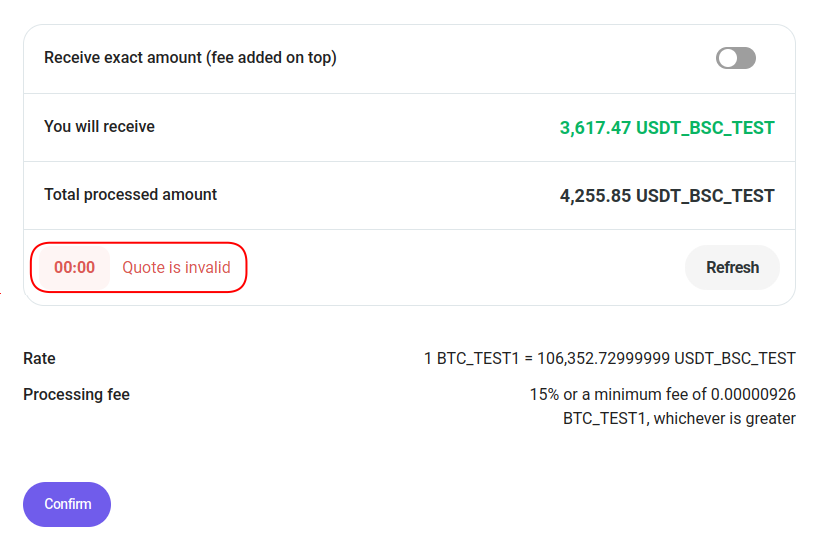Screen dimensions: 817x551
Task: Click the green 3,617.47 receive amount
Action: point(595,128)
